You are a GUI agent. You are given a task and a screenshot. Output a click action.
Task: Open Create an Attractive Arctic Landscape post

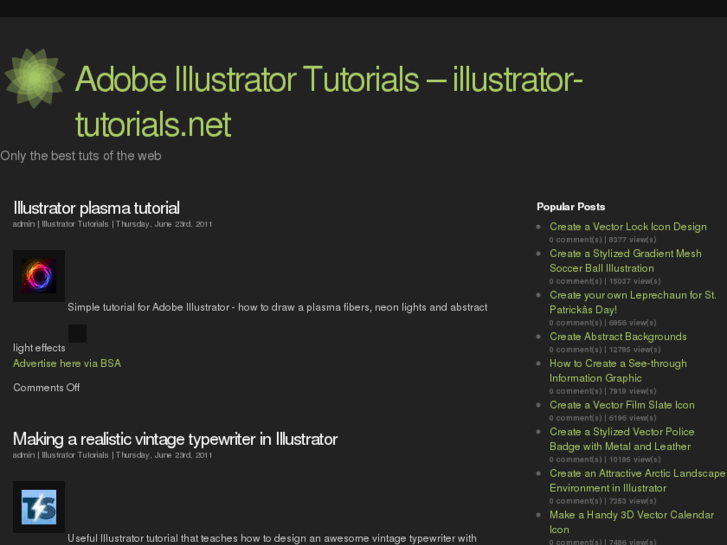pyautogui.click(x=637, y=481)
